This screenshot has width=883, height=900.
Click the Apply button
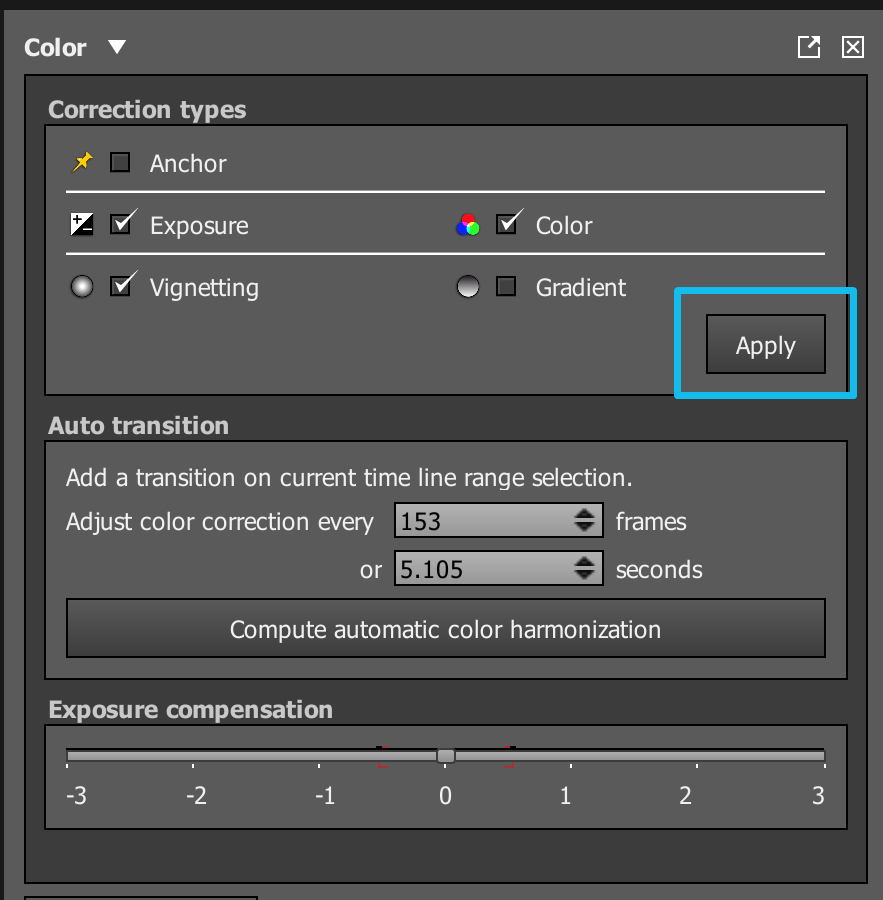coord(765,344)
